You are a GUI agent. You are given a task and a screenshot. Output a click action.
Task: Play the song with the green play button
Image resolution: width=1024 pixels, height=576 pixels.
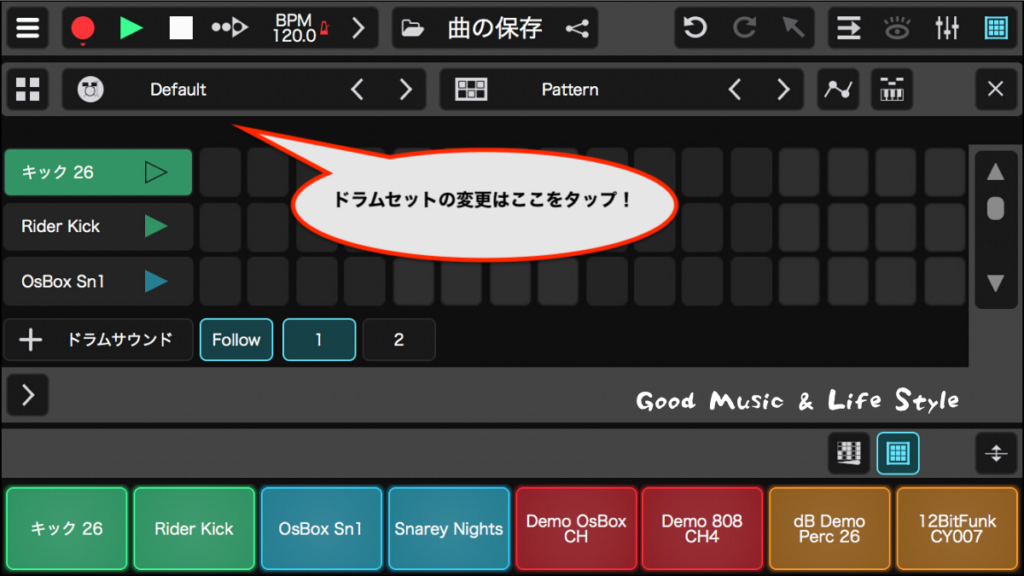[x=131, y=28]
